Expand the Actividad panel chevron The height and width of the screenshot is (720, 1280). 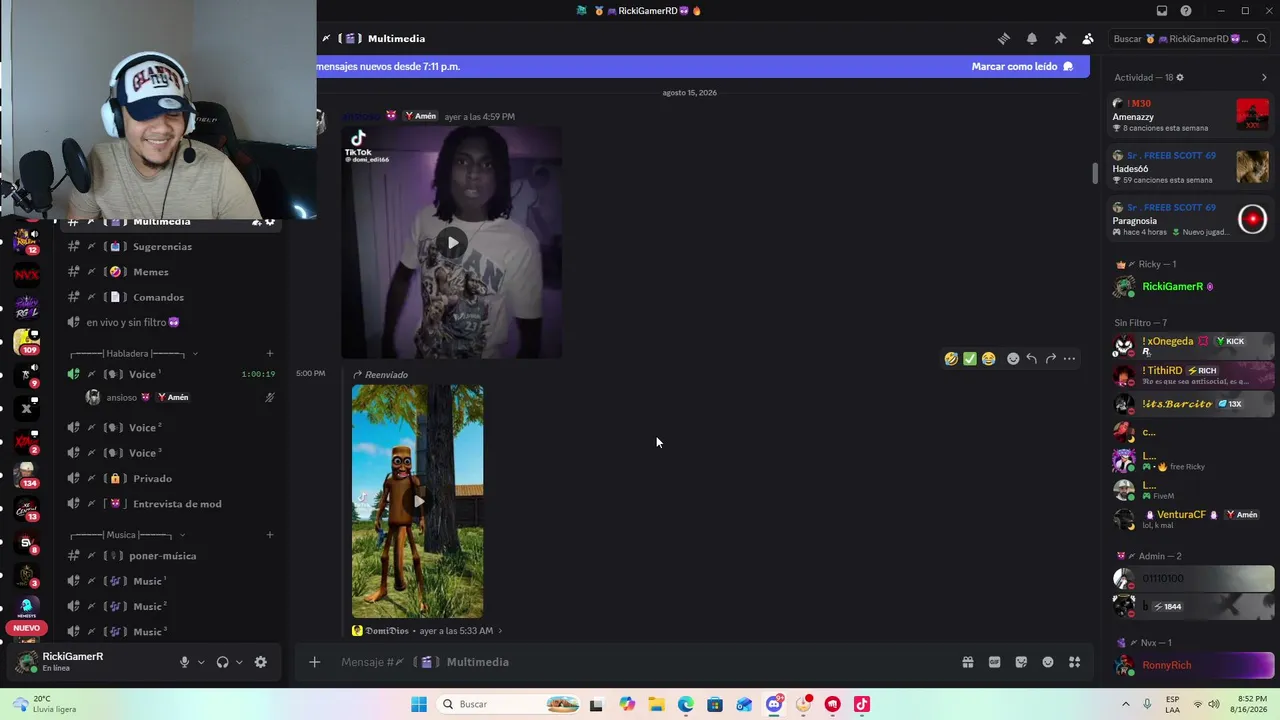[x=1264, y=77]
